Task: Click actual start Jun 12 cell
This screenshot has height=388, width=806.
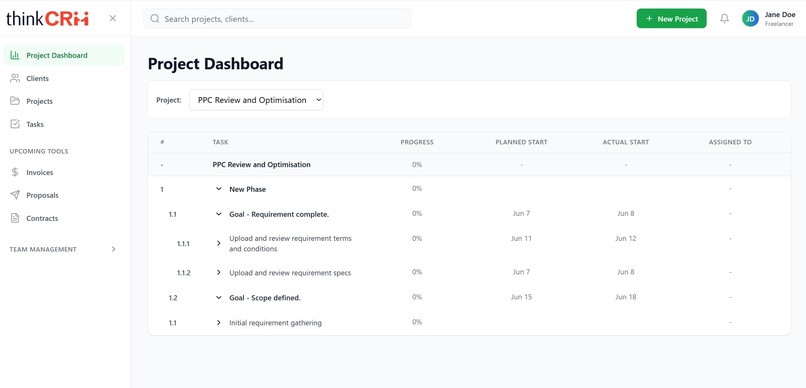Action: point(626,238)
